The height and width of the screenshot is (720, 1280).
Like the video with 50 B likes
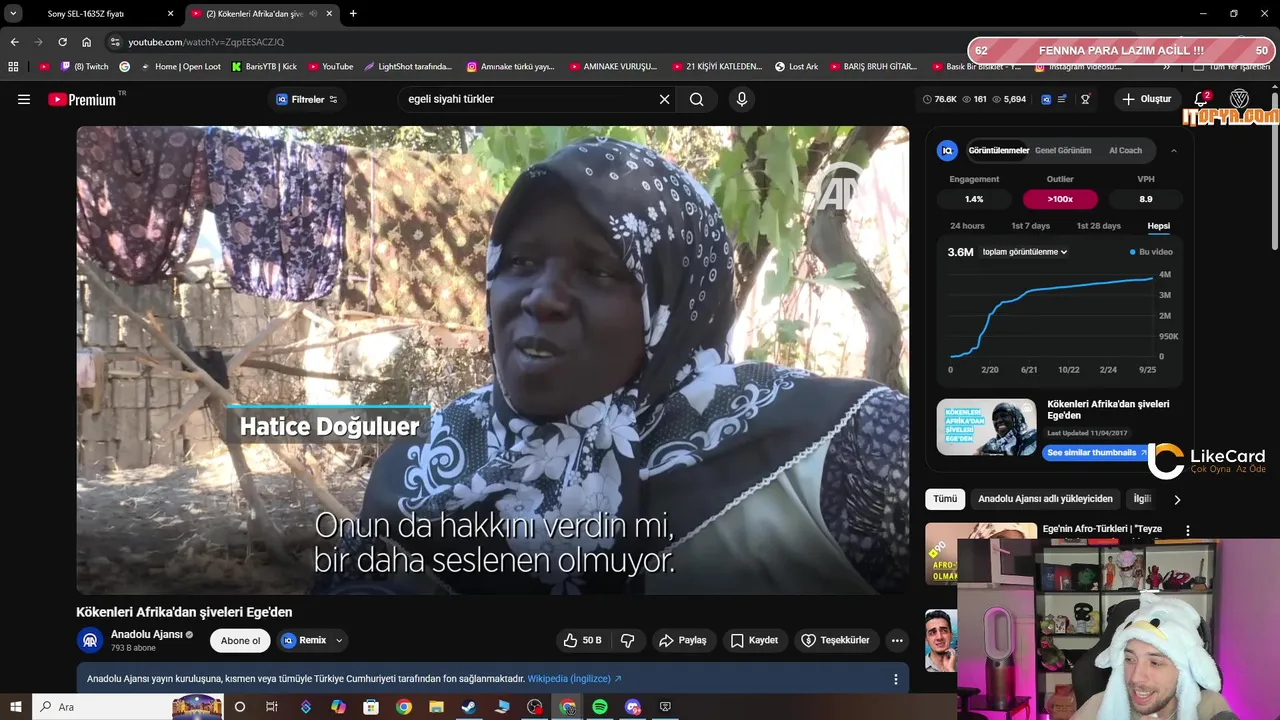coord(582,640)
